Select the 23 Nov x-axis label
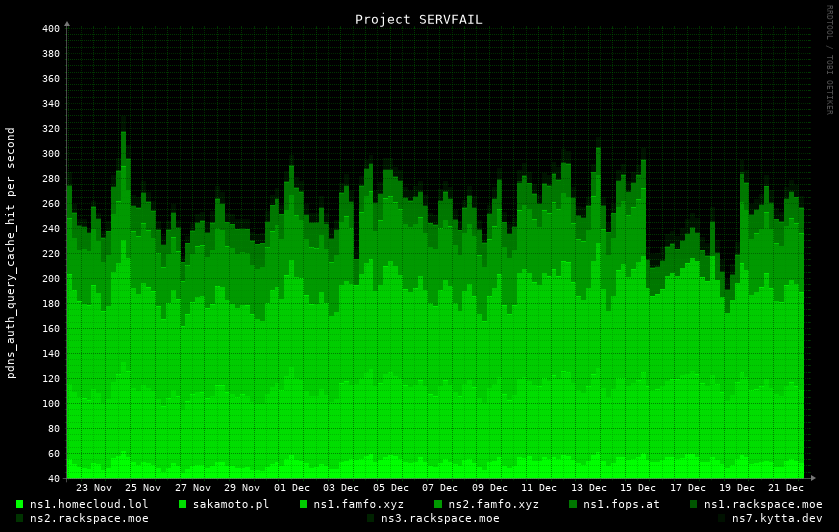The width and height of the screenshot is (839, 532). click(x=94, y=488)
